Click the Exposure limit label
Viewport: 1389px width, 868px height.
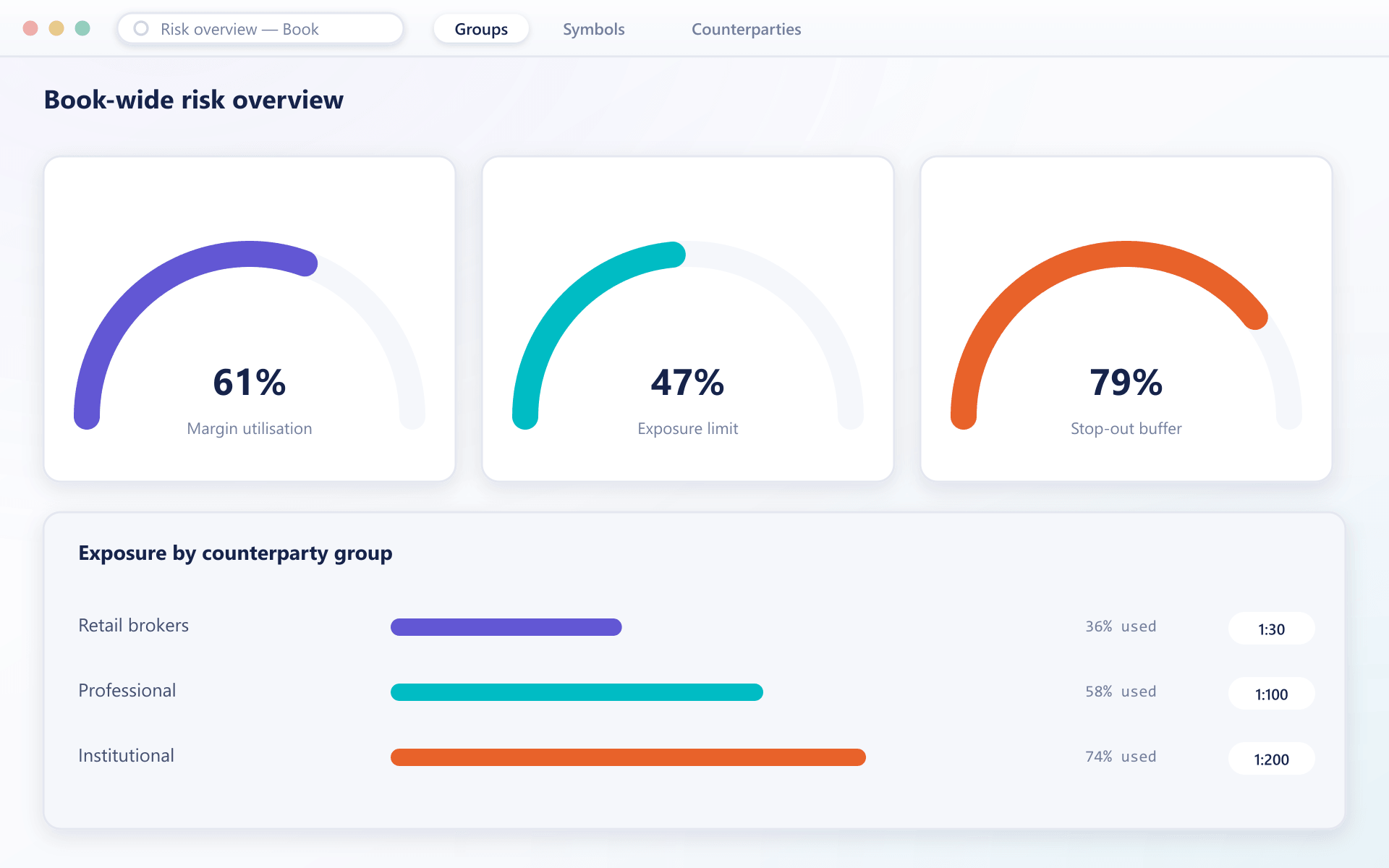click(x=687, y=428)
